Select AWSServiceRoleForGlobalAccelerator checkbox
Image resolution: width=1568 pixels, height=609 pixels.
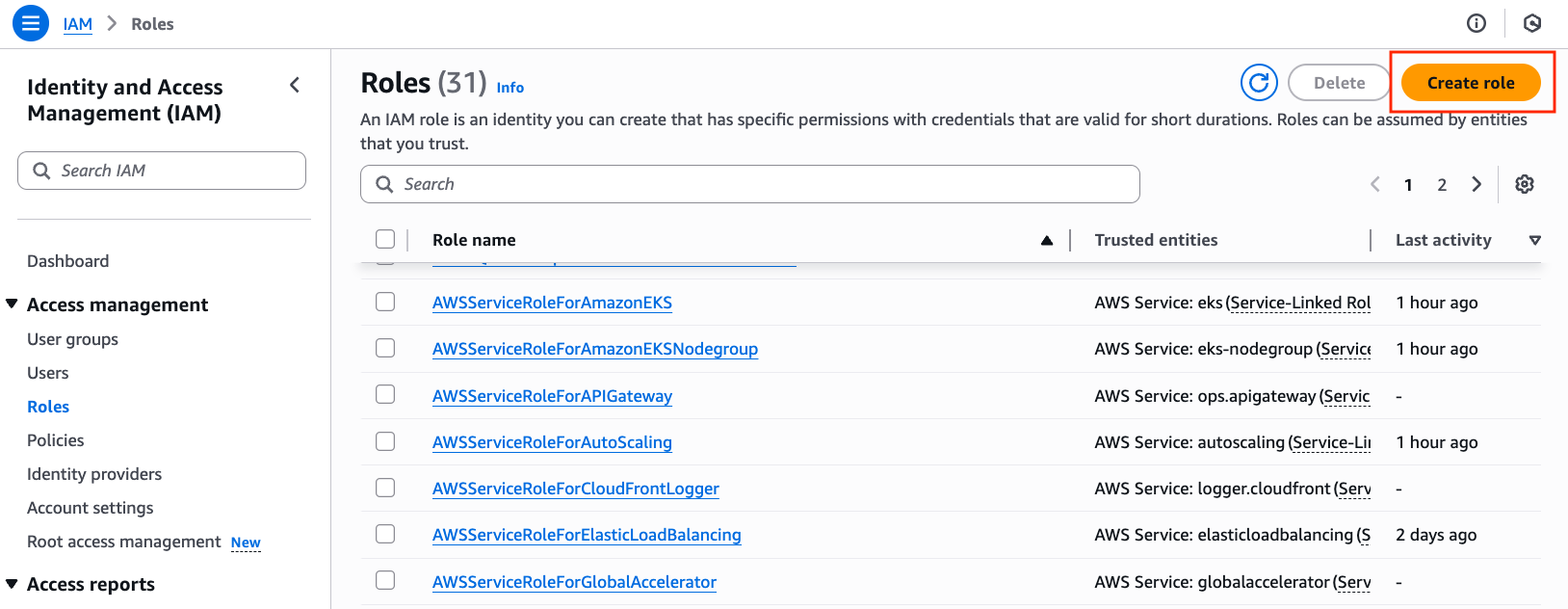click(x=385, y=580)
